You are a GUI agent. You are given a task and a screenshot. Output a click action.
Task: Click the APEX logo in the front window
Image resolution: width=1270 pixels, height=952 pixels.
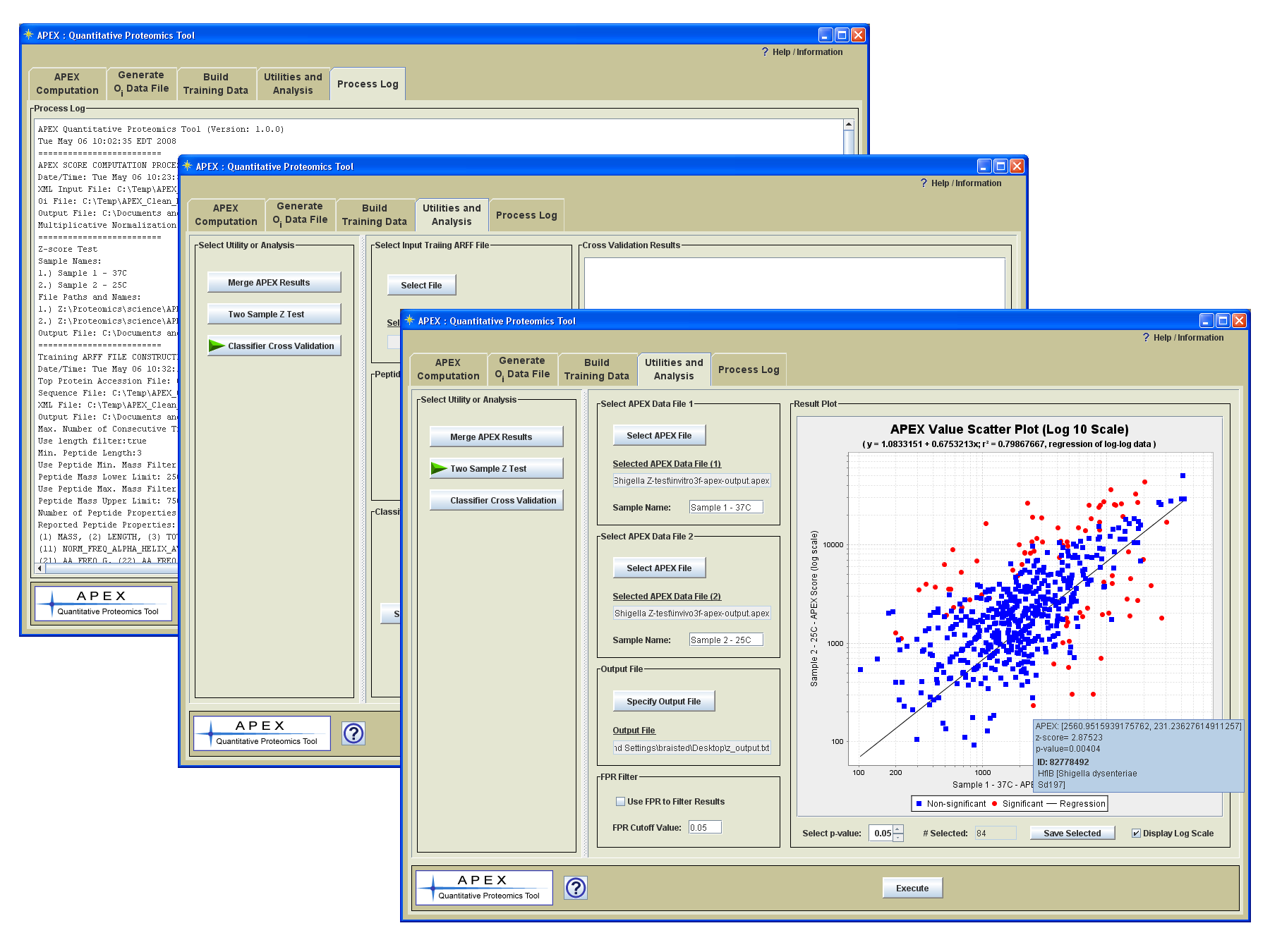click(484, 887)
